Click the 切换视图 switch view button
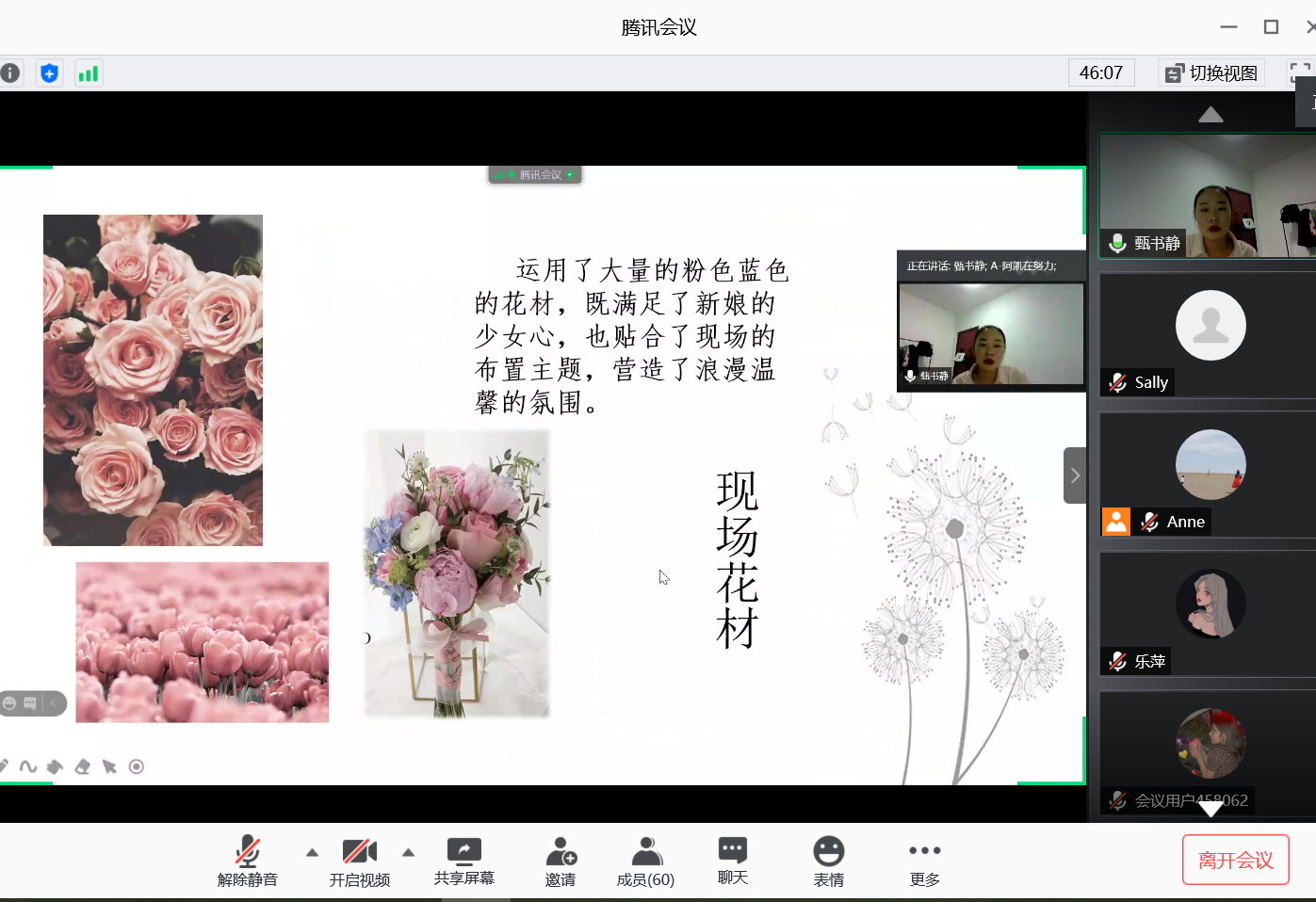The width and height of the screenshot is (1316, 902). pos(1211,73)
